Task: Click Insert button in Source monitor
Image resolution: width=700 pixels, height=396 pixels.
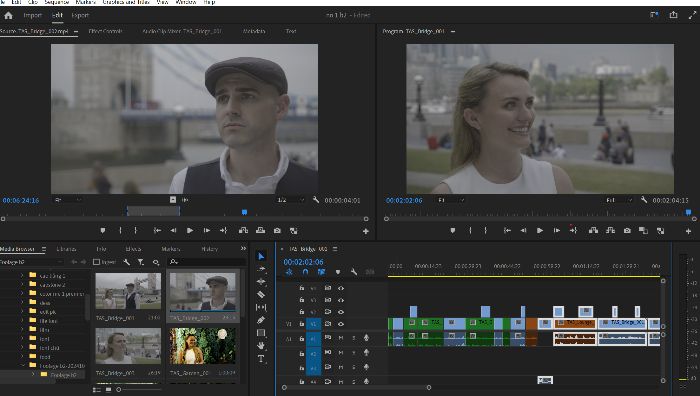Action: click(x=243, y=230)
